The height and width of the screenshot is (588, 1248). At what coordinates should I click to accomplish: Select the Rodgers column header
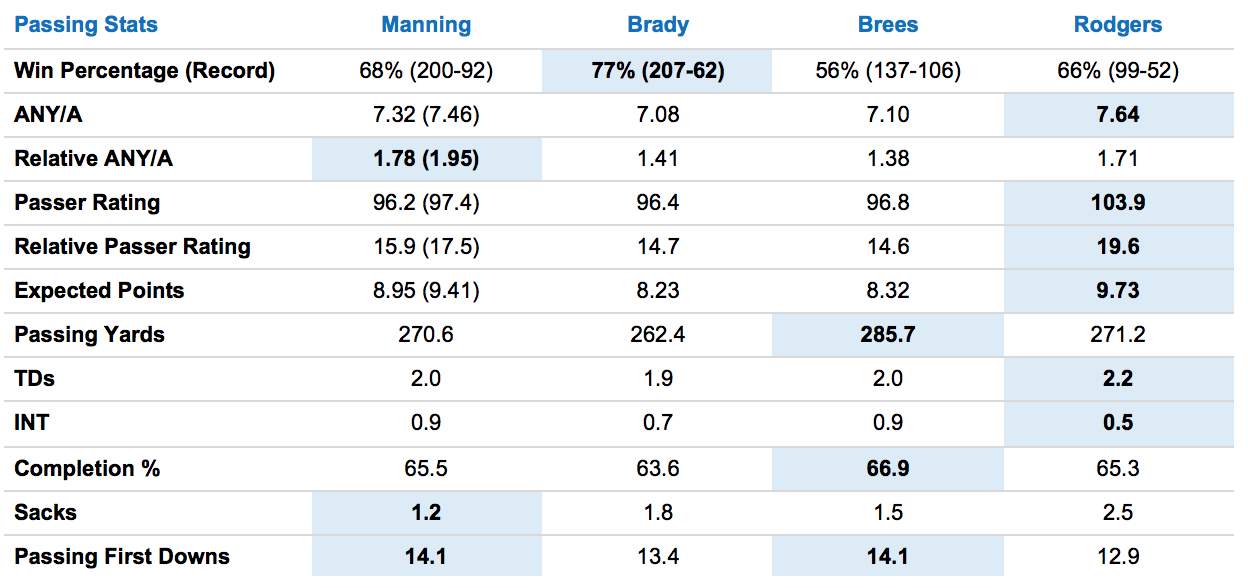click(1118, 25)
